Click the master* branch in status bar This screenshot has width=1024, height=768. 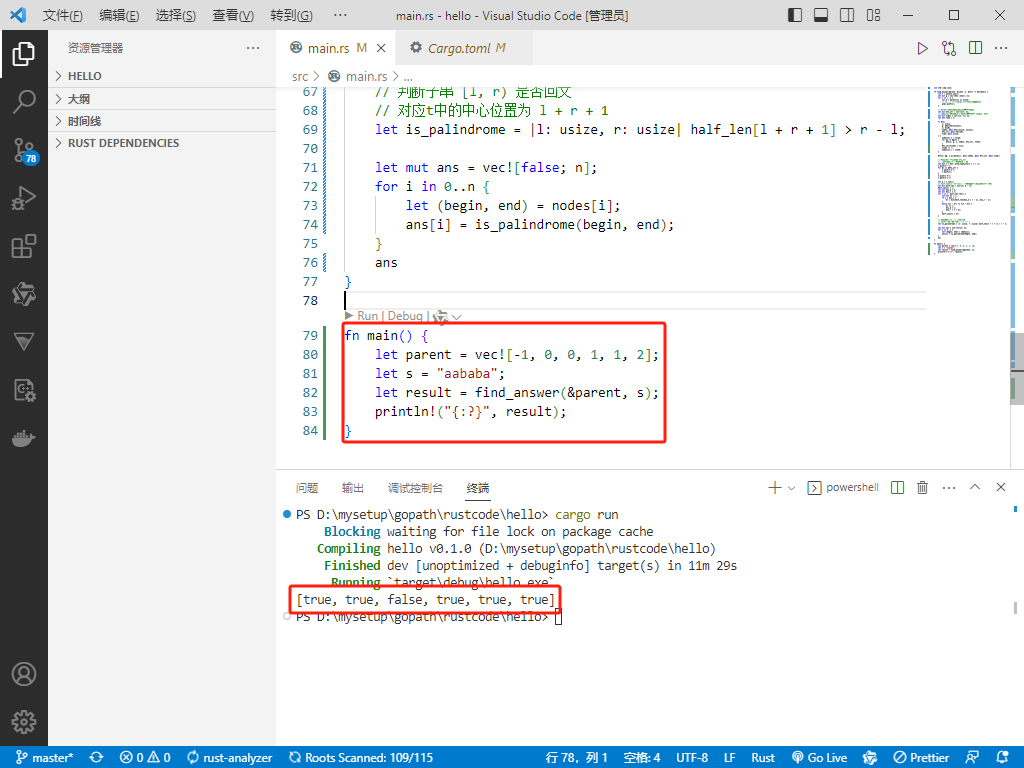pyautogui.click(x=44, y=758)
